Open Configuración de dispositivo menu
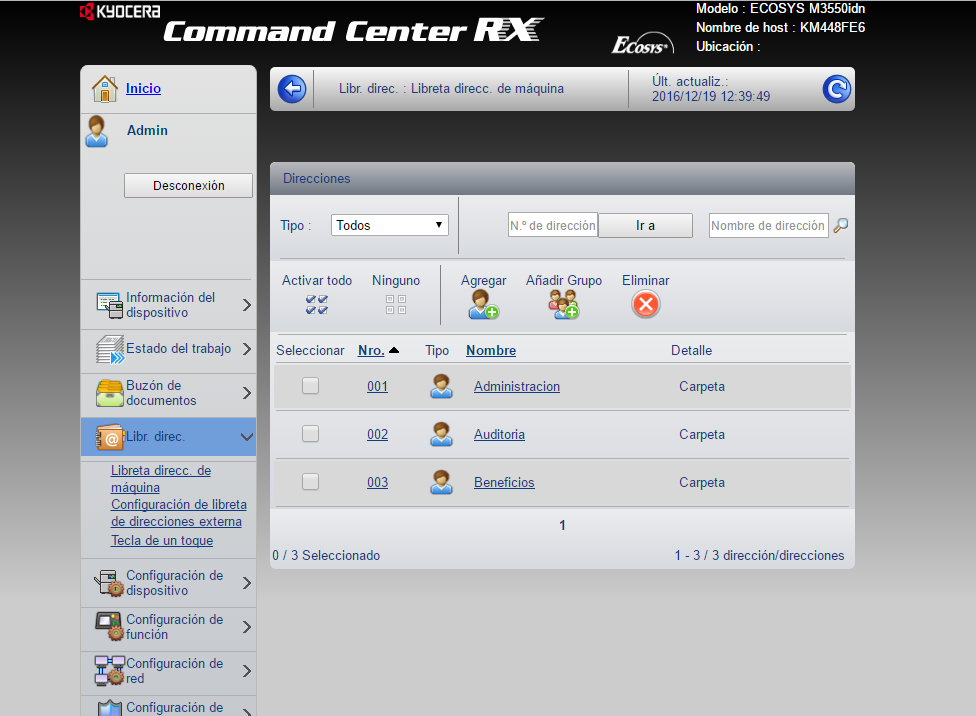This screenshot has height=716, width=976. (x=168, y=583)
